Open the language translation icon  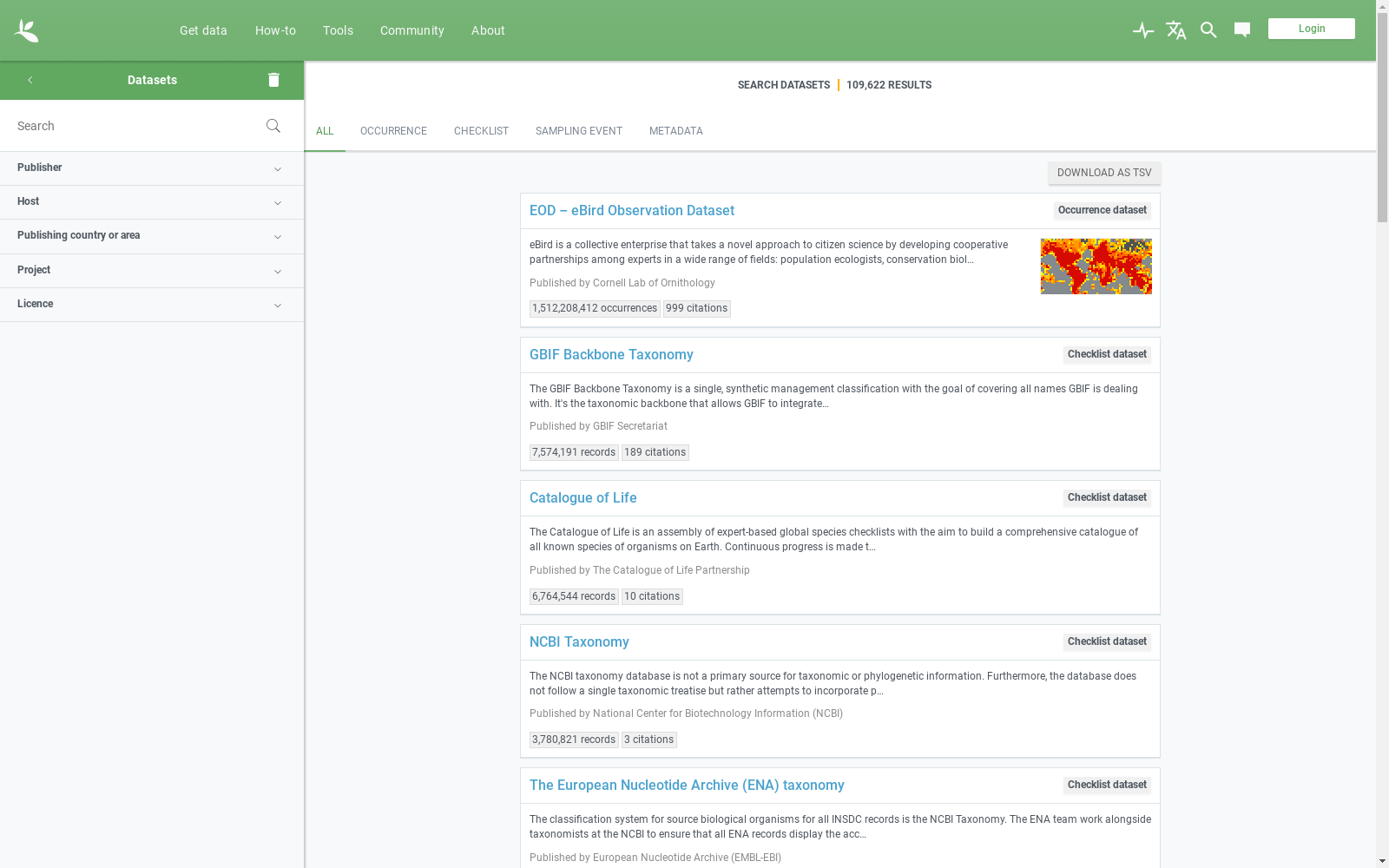1176,30
